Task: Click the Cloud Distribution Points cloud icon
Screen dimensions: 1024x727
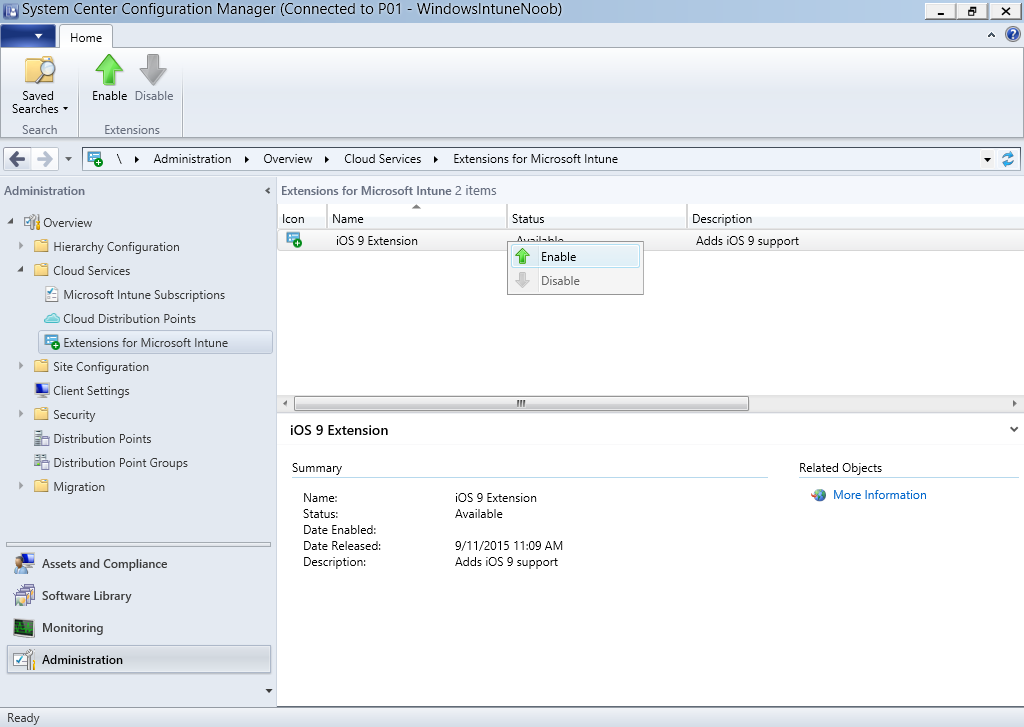Action: (x=52, y=319)
